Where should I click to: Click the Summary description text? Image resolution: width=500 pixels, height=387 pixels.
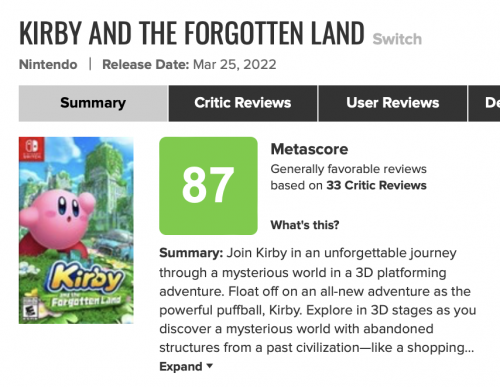(317, 300)
